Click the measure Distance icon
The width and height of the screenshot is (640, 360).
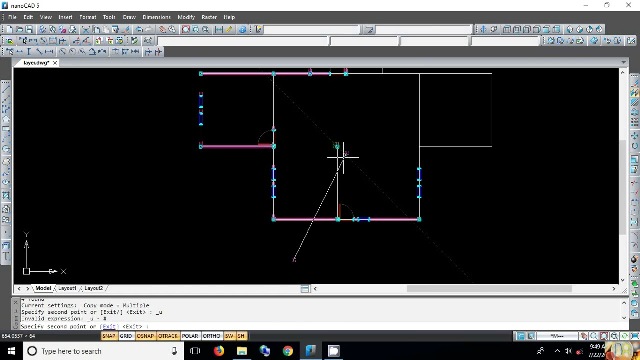click(x=219, y=29)
